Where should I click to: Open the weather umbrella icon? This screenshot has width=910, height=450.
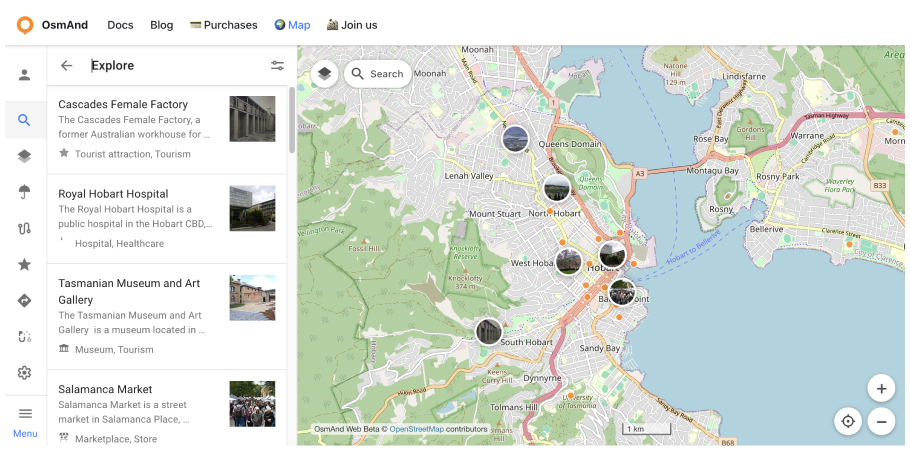coord(25,192)
